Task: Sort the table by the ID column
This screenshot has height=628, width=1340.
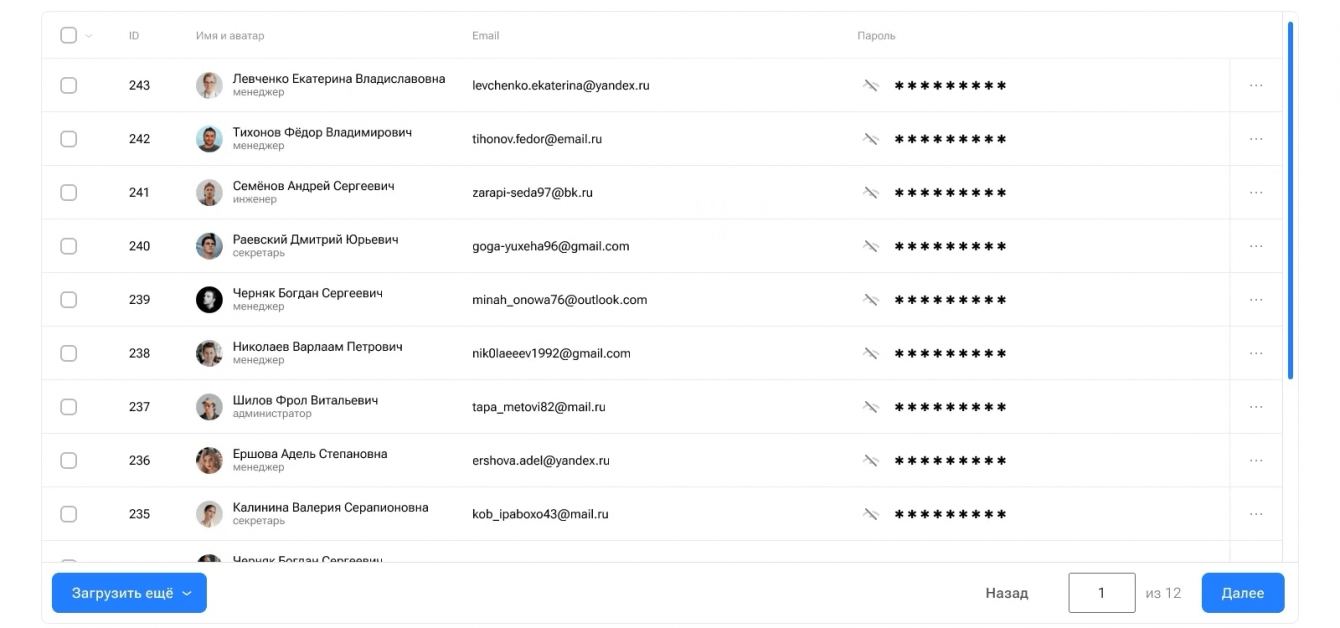Action: pyautogui.click(x=134, y=36)
